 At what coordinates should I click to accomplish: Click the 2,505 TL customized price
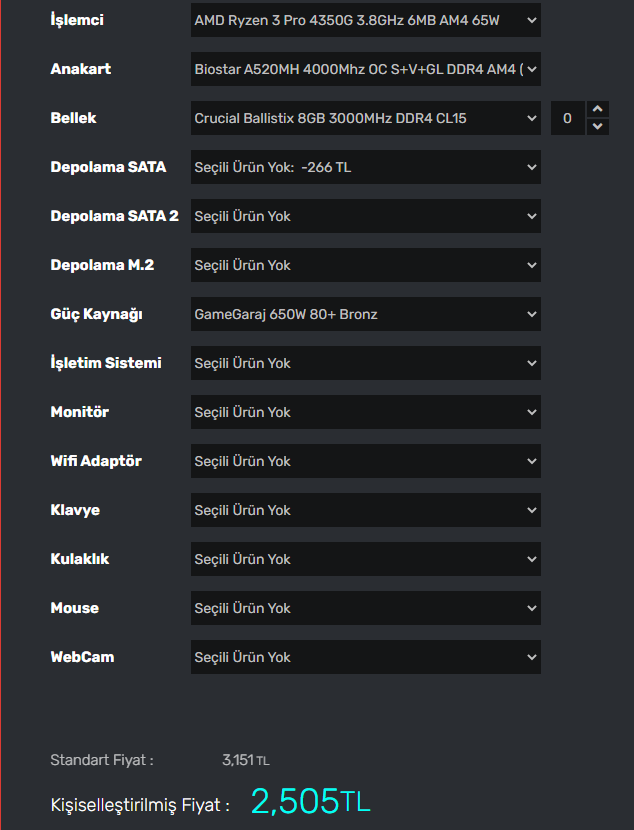[310, 801]
